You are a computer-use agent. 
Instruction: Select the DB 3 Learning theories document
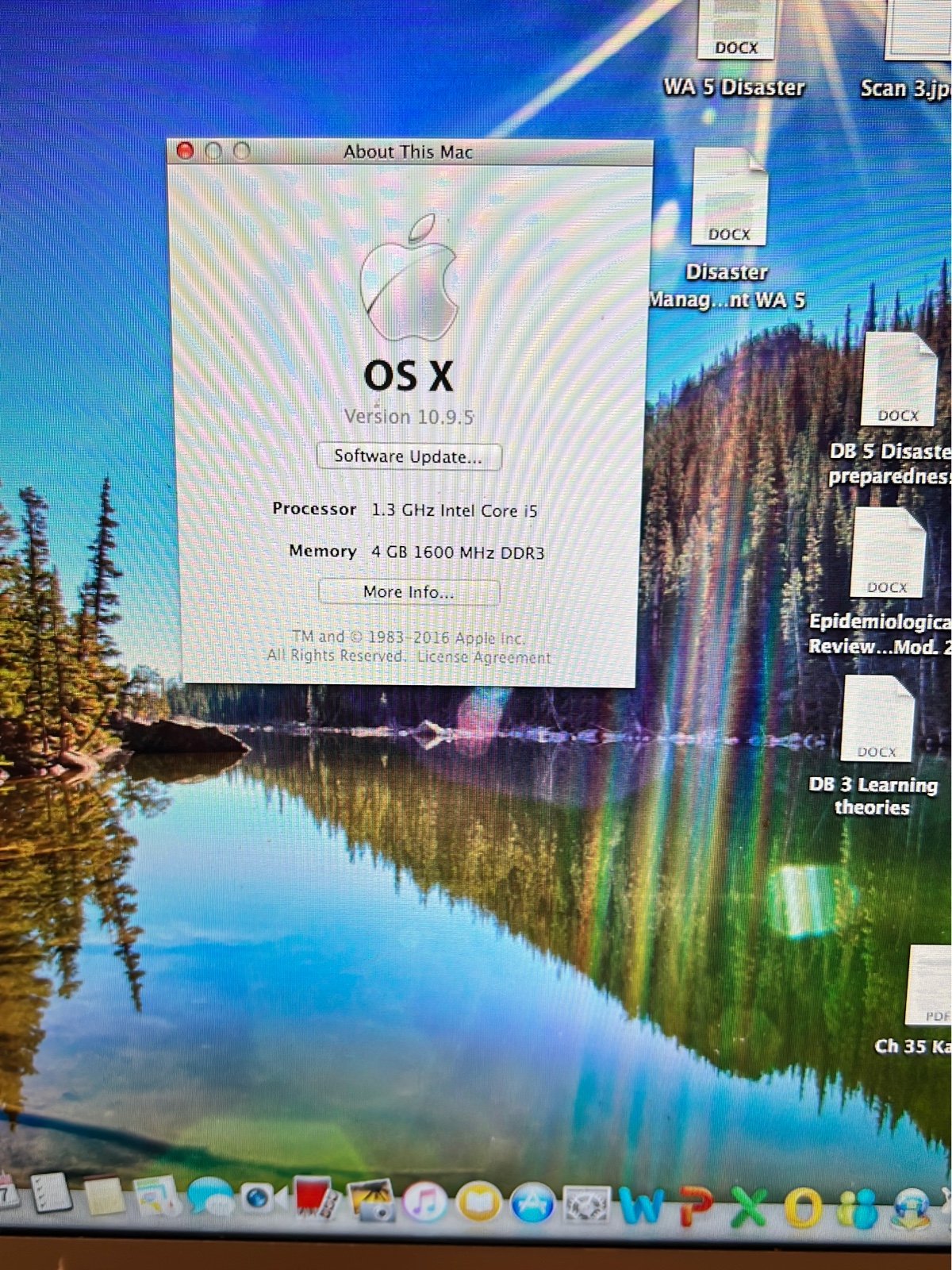click(x=874, y=746)
